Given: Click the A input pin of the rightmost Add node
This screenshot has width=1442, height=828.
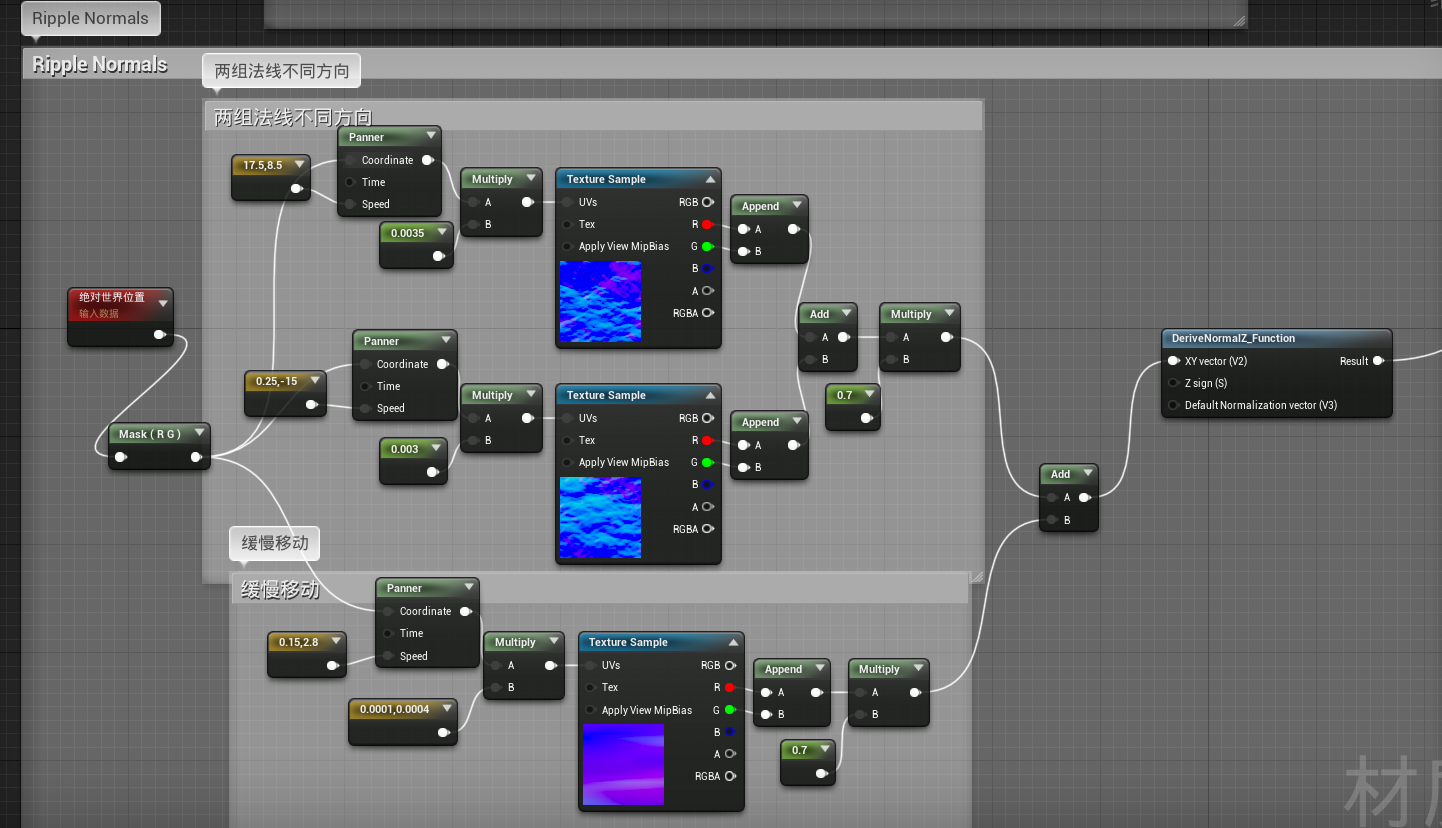Looking at the screenshot, I should [1050, 497].
